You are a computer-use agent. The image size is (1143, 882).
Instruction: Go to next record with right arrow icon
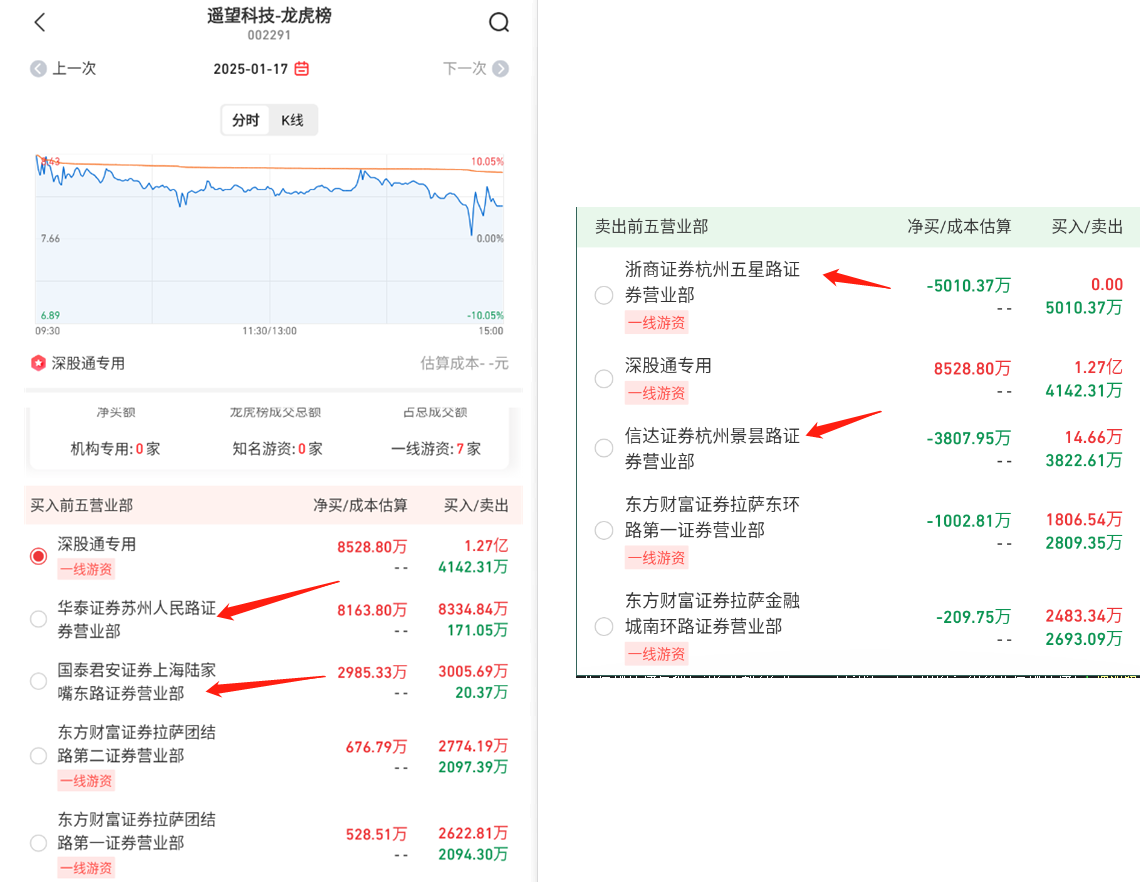pyautogui.click(x=501, y=69)
